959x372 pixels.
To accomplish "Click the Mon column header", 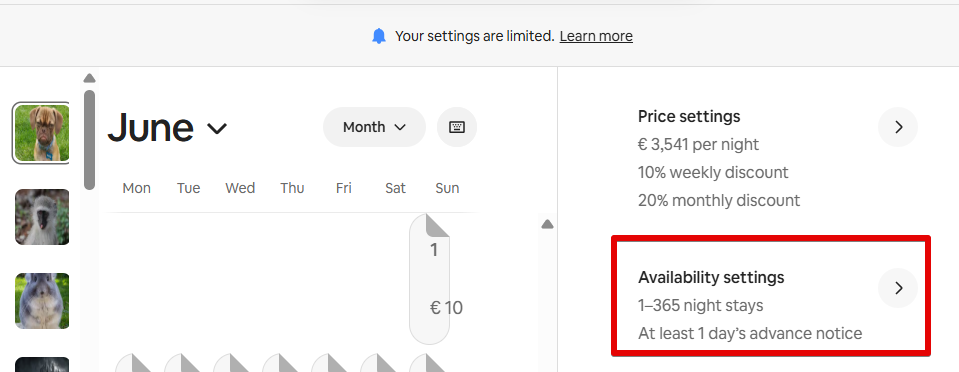I will [x=136, y=188].
